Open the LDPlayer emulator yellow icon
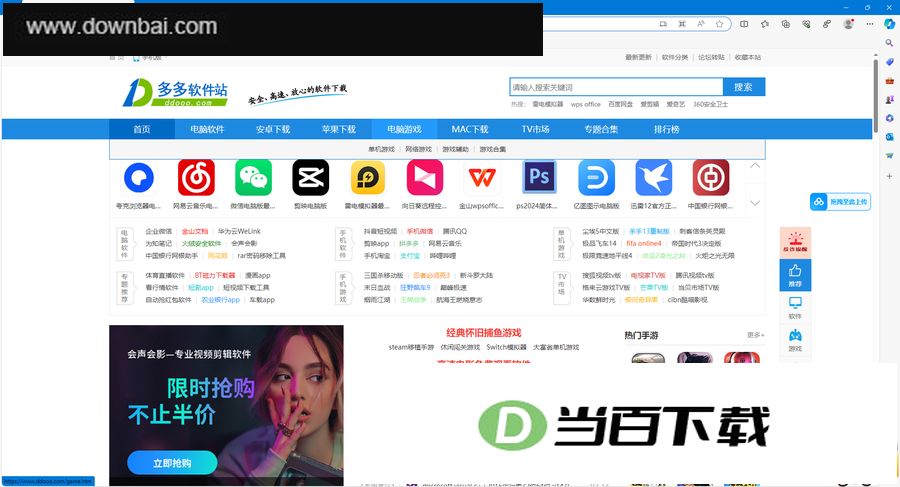The height and width of the screenshot is (487, 900). click(367, 178)
